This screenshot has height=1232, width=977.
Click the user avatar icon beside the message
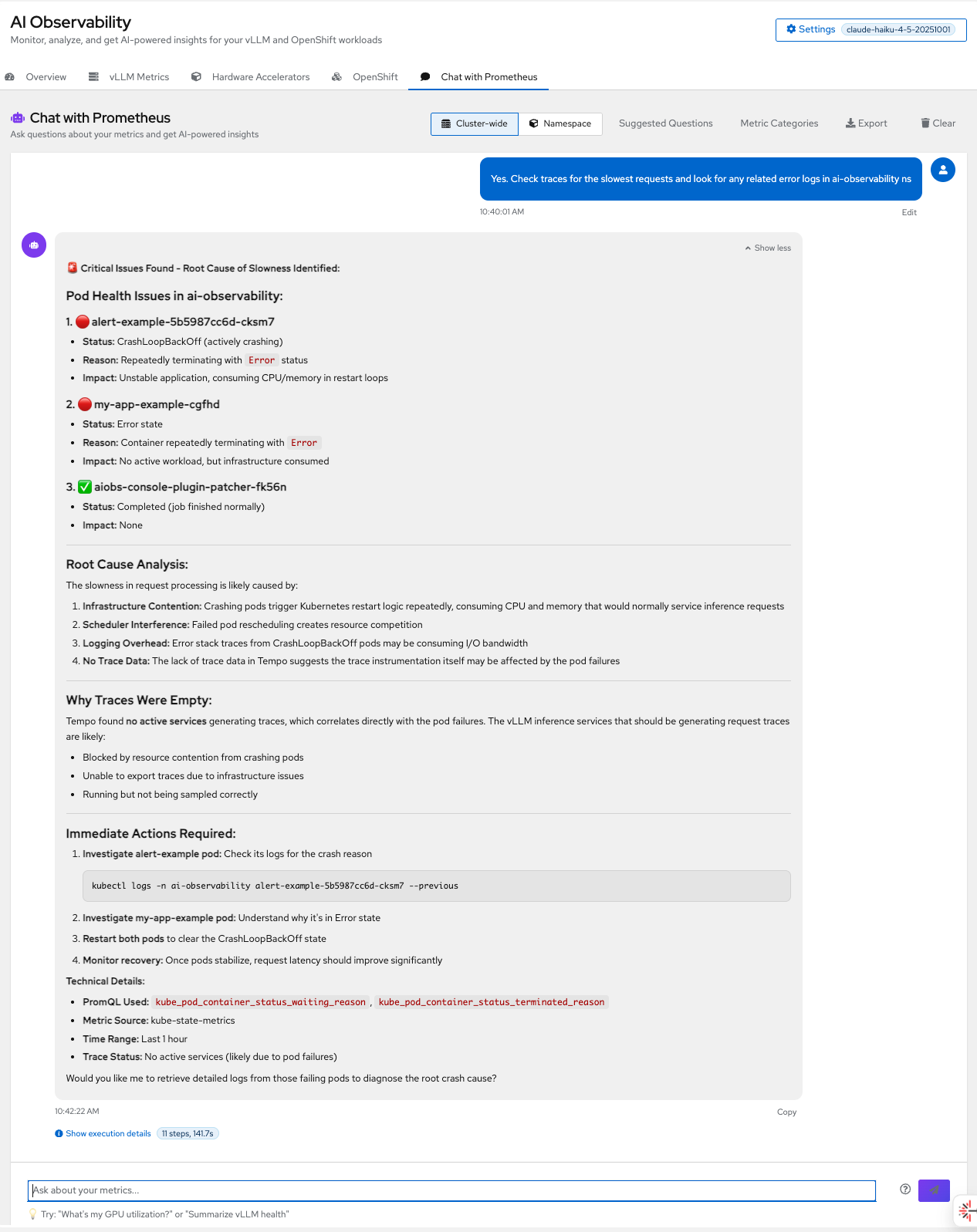point(943,170)
